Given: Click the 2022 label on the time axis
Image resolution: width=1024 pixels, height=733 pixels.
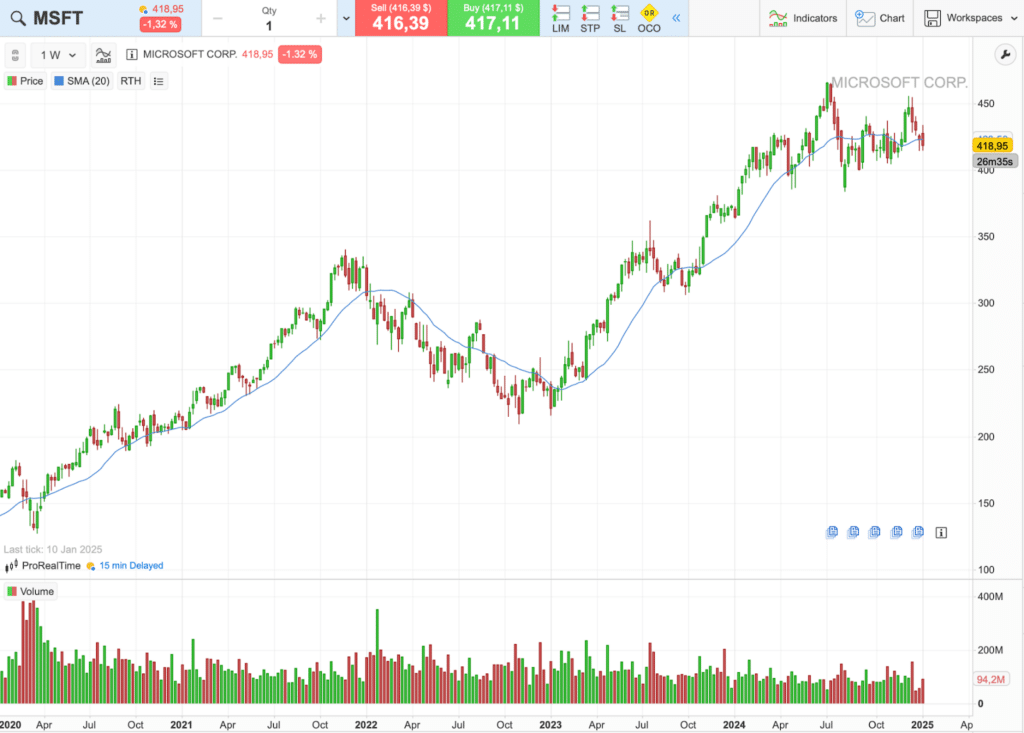Looking at the screenshot, I should 366,725.
